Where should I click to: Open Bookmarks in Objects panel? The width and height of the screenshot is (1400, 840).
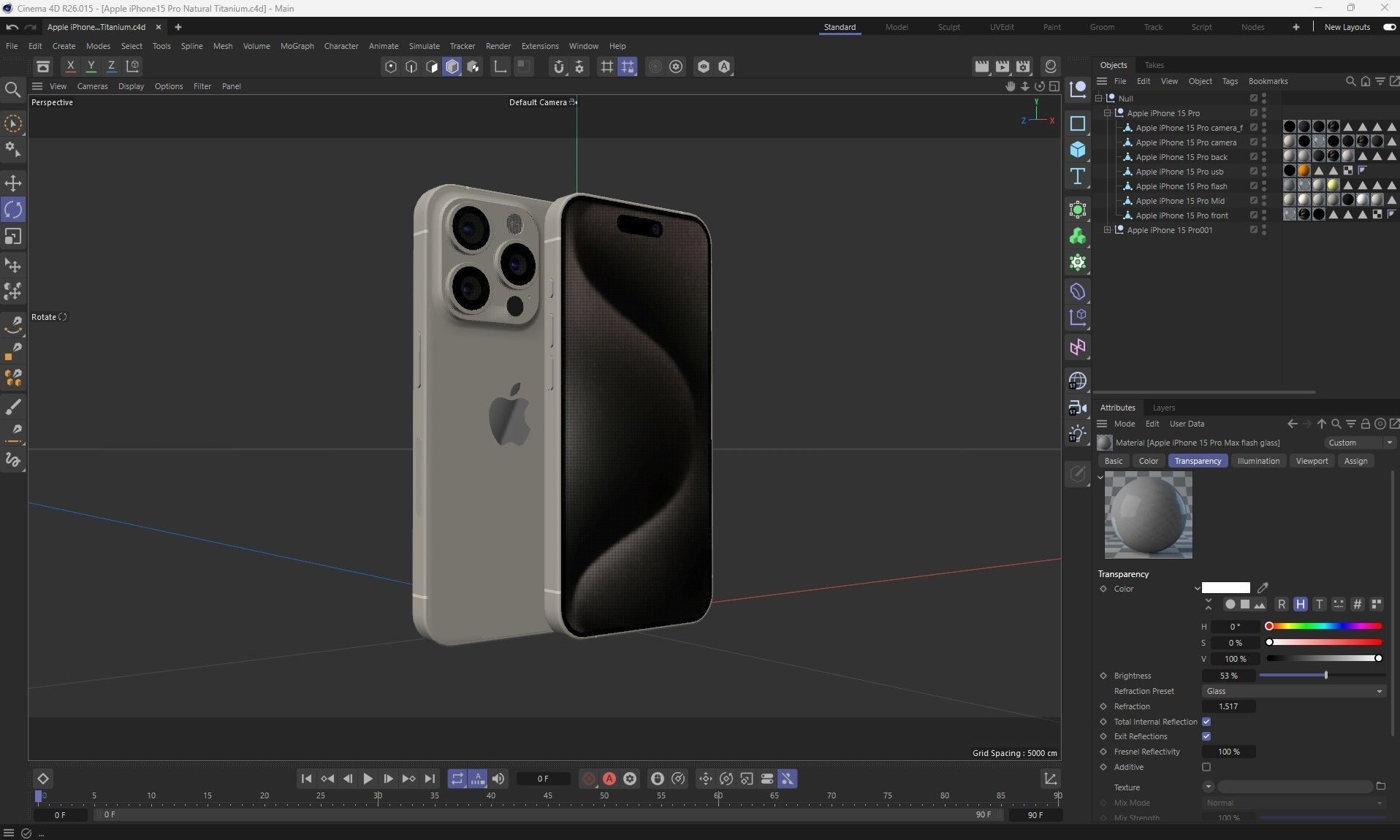point(1268,81)
